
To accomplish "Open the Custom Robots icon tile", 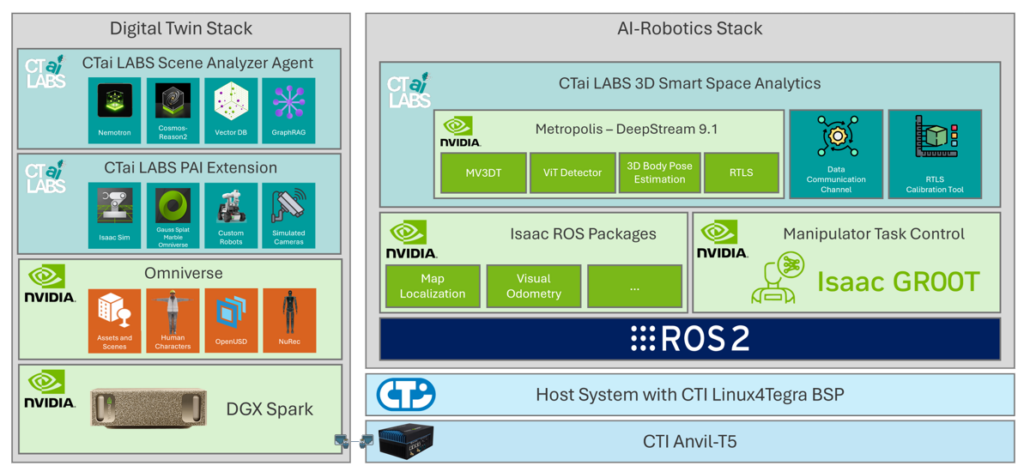I will (x=231, y=215).
